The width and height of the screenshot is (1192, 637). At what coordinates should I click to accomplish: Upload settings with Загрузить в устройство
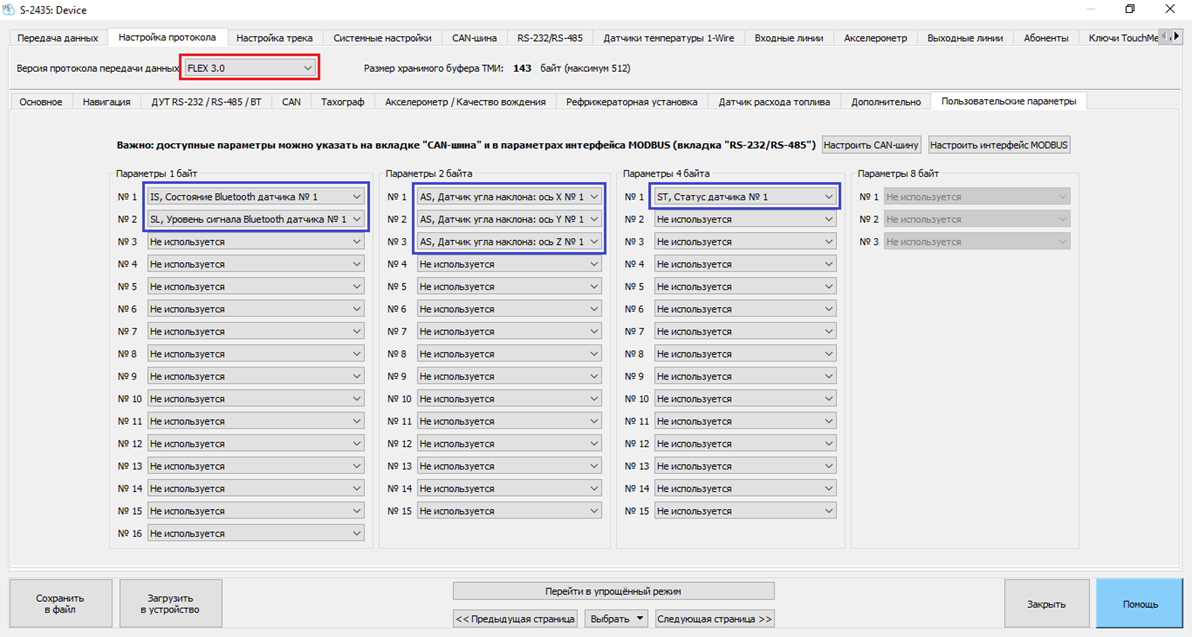tap(170, 603)
